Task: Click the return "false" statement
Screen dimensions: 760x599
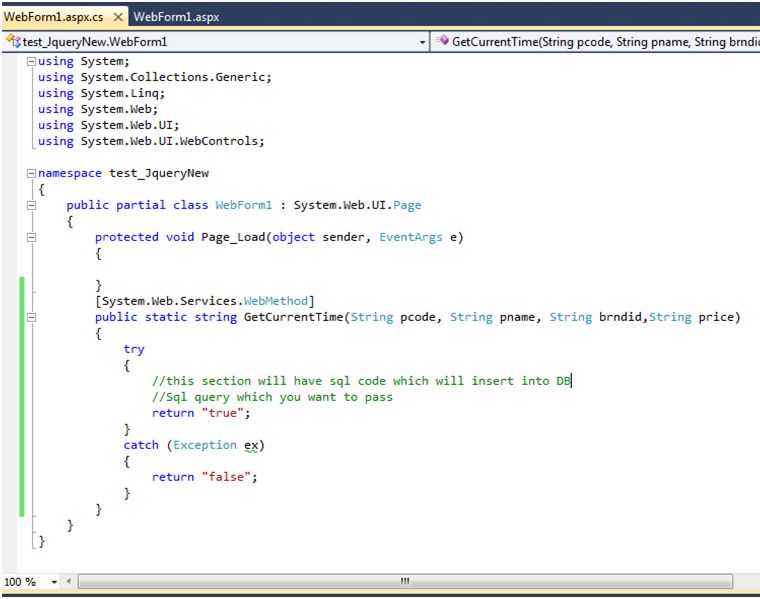Action: pos(204,477)
